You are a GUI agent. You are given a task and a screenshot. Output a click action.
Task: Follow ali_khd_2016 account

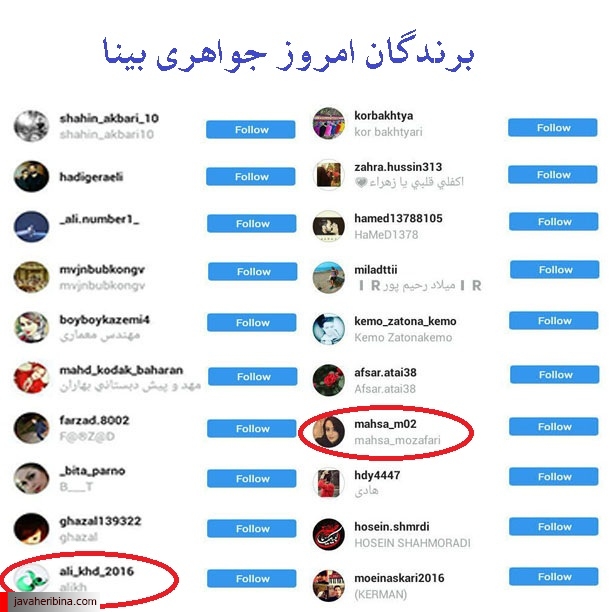pyautogui.click(x=251, y=578)
